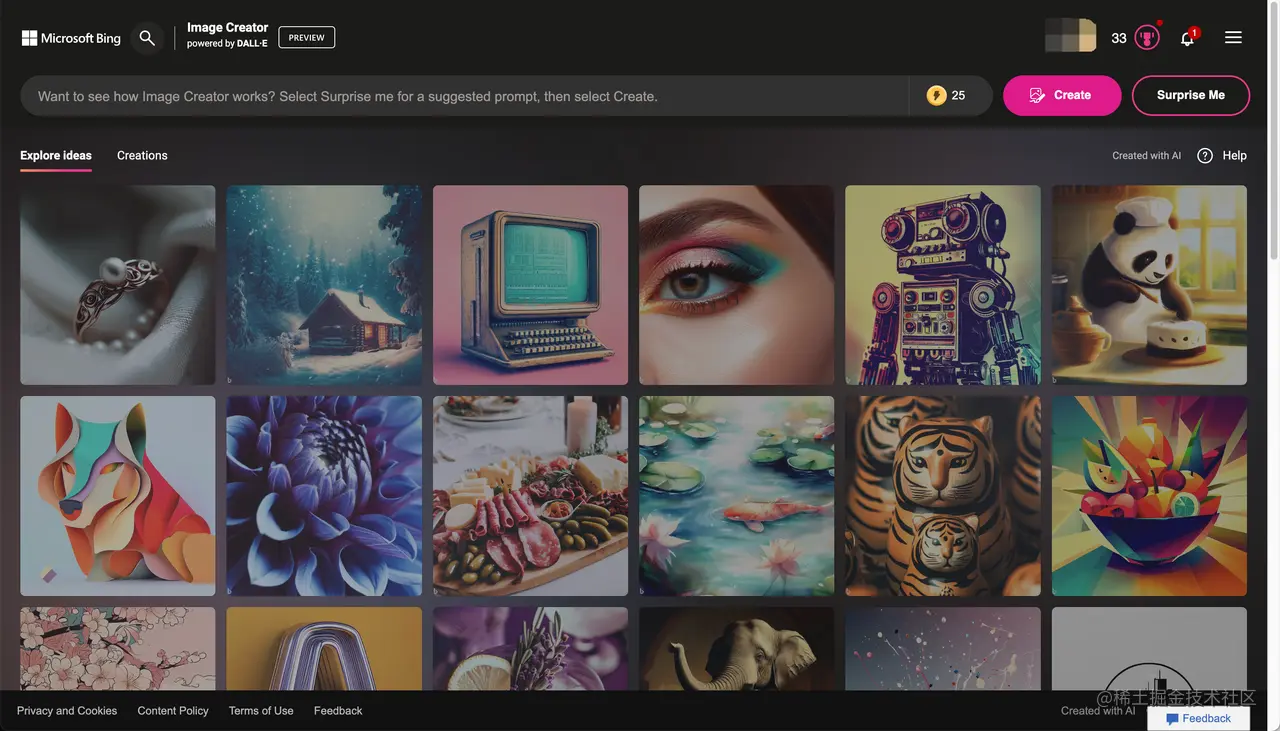Click the Created with AI label near Help
1280x731 pixels.
click(1146, 156)
